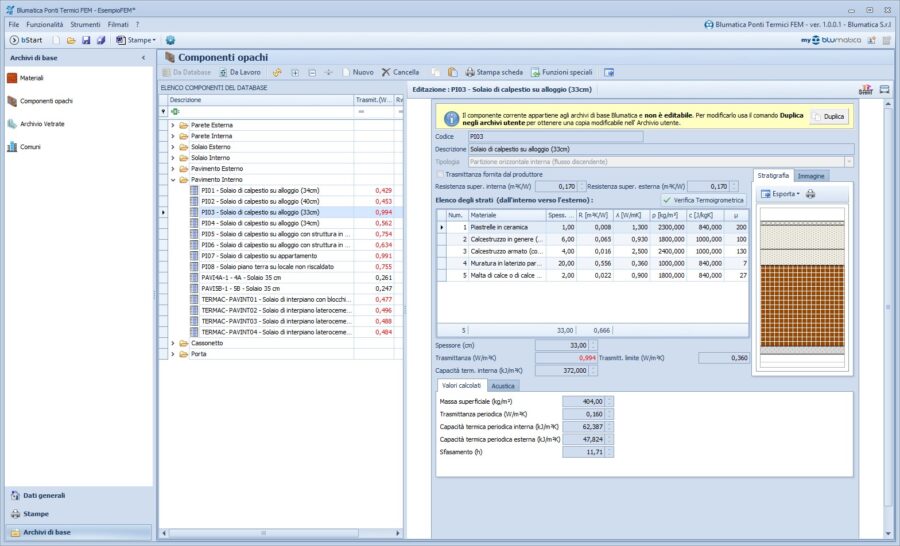Switch to the Acustica tab
This screenshot has width=900, height=546.
tap(503, 385)
